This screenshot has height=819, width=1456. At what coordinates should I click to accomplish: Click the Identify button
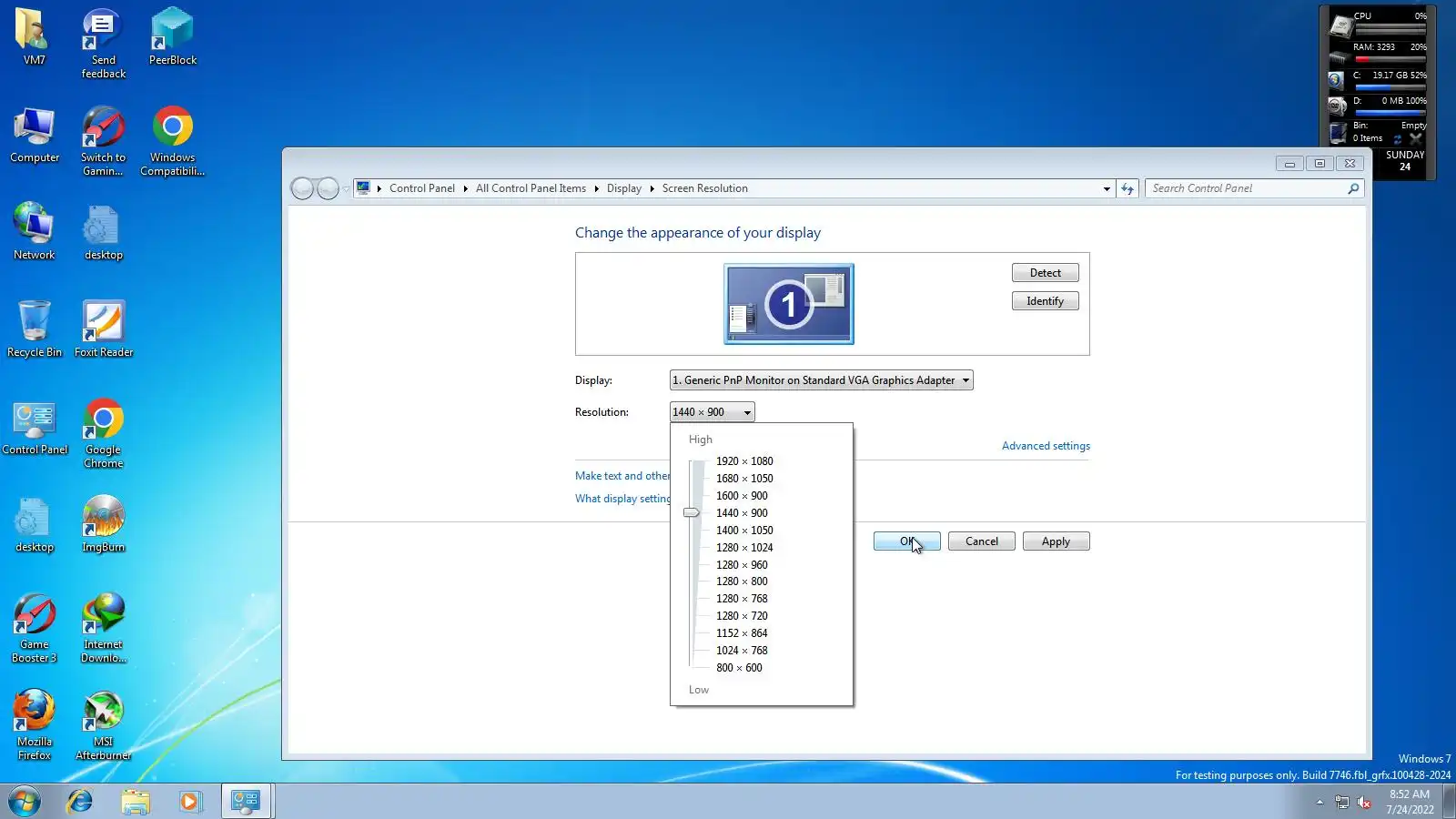click(x=1045, y=301)
